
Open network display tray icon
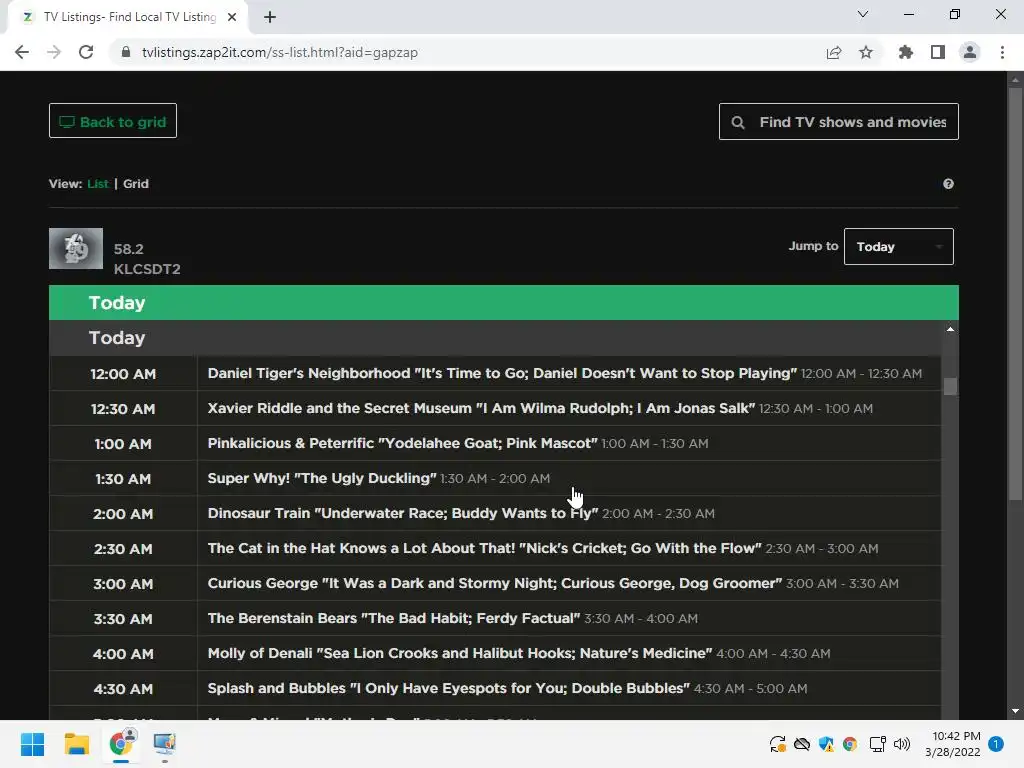tap(877, 744)
